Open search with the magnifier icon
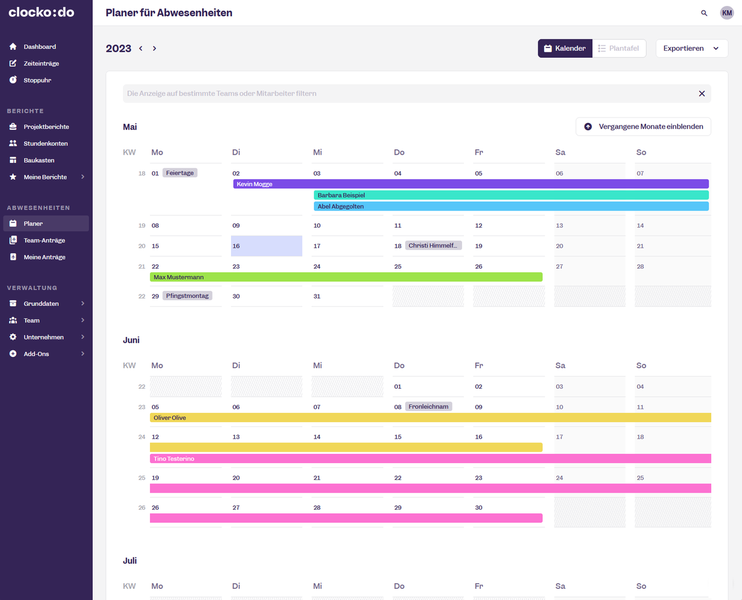 click(704, 13)
